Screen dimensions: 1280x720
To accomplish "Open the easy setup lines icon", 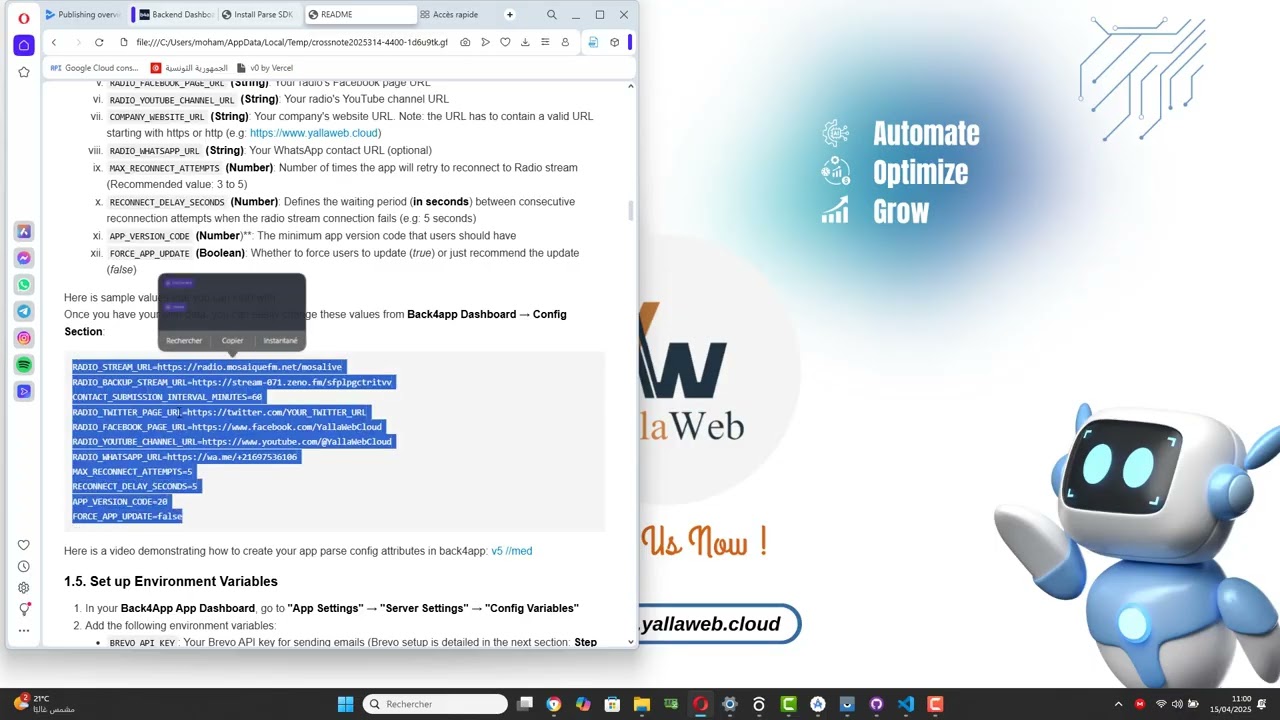I will pyautogui.click(x=545, y=42).
